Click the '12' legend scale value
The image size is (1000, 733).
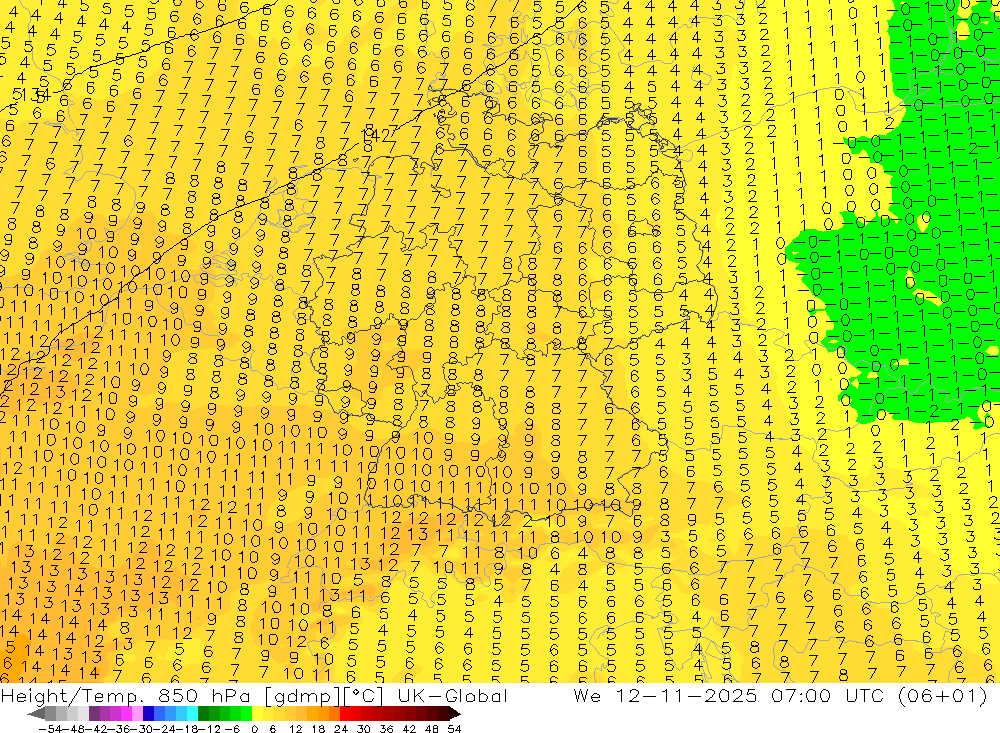[x=296, y=729]
